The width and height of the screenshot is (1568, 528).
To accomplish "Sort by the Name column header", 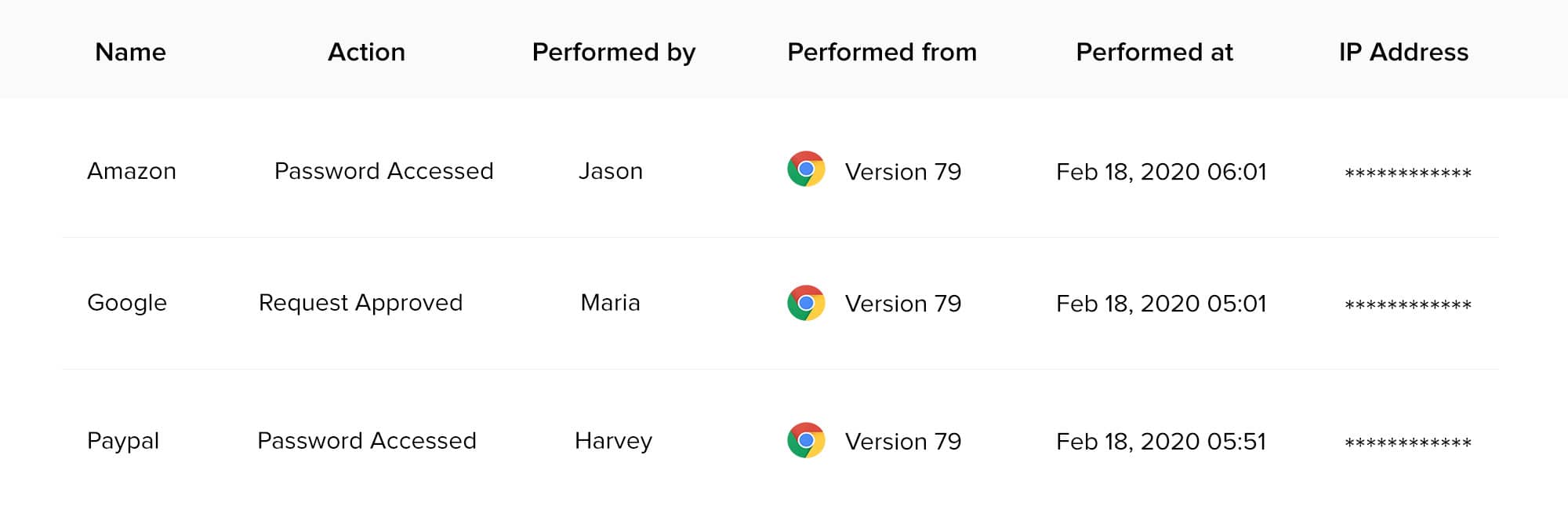I will pyautogui.click(x=130, y=52).
